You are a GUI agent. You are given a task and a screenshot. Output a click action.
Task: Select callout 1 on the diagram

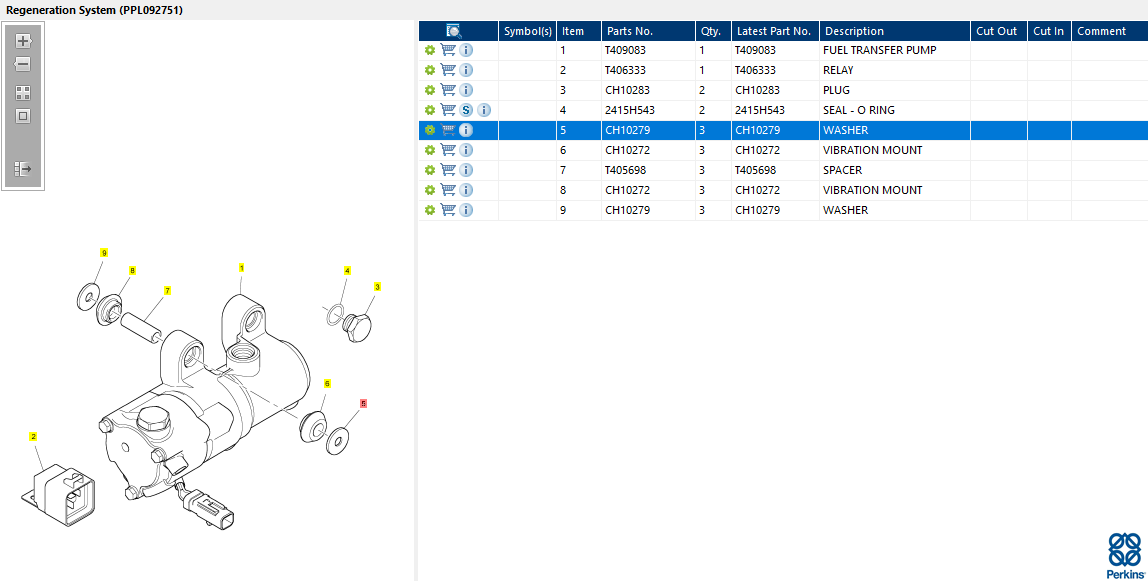242,268
